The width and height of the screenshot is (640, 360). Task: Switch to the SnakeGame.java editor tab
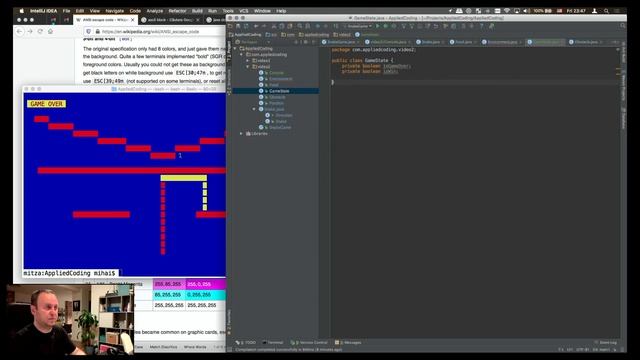click(341, 42)
